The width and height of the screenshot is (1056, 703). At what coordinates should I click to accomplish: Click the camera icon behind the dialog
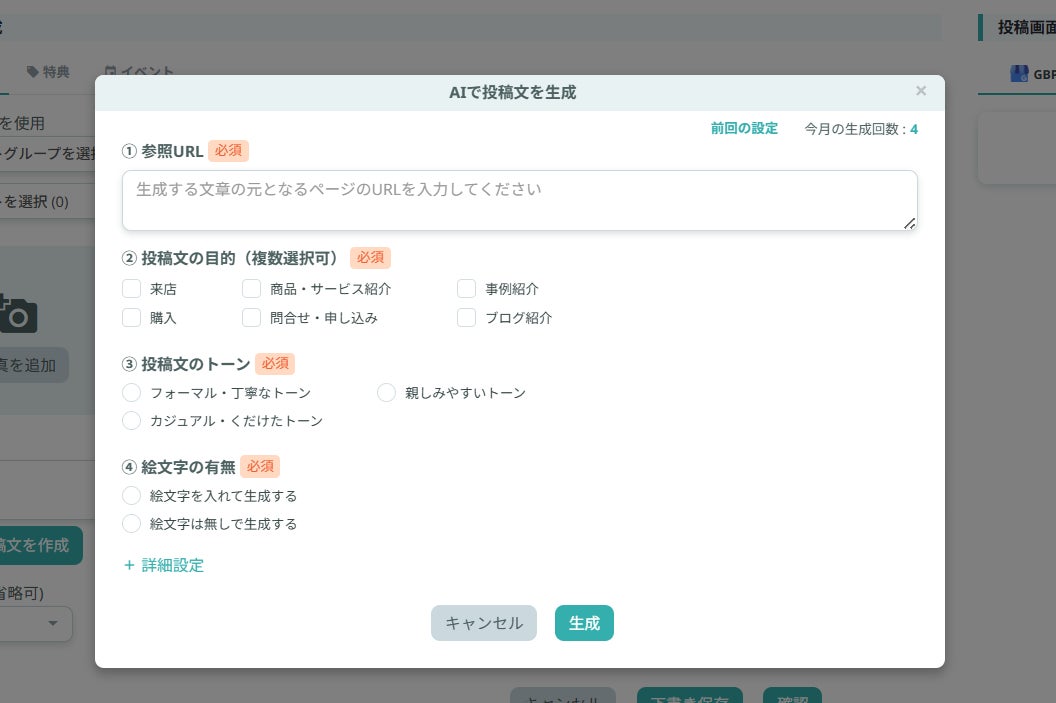[18, 314]
